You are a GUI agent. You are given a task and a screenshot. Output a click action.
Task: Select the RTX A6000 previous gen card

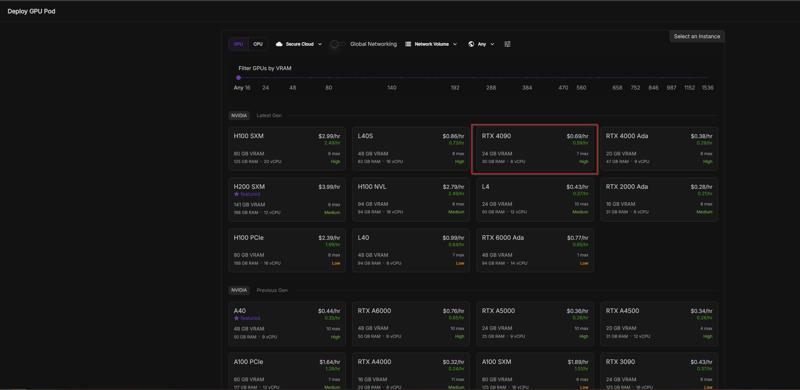[x=411, y=324]
